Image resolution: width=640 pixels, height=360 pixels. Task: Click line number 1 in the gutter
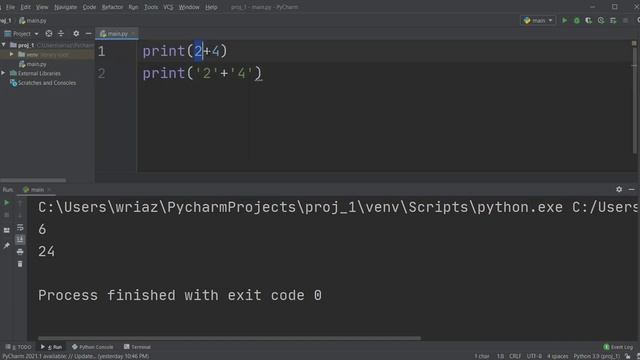point(101,51)
